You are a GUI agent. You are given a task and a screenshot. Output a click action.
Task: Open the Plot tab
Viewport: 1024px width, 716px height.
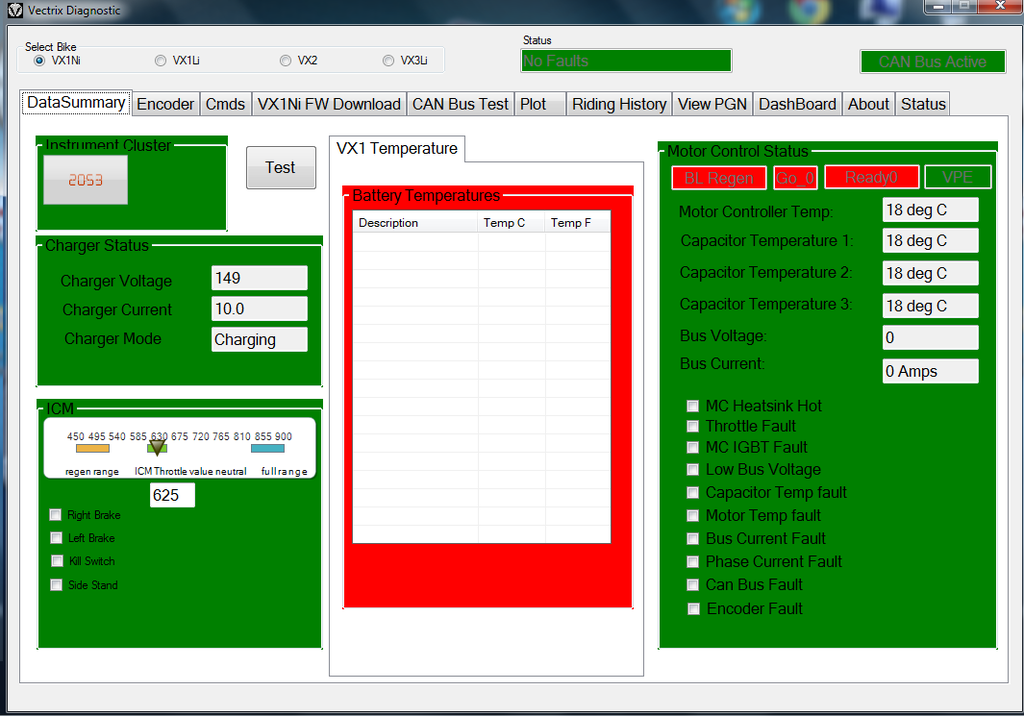(539, 105)
